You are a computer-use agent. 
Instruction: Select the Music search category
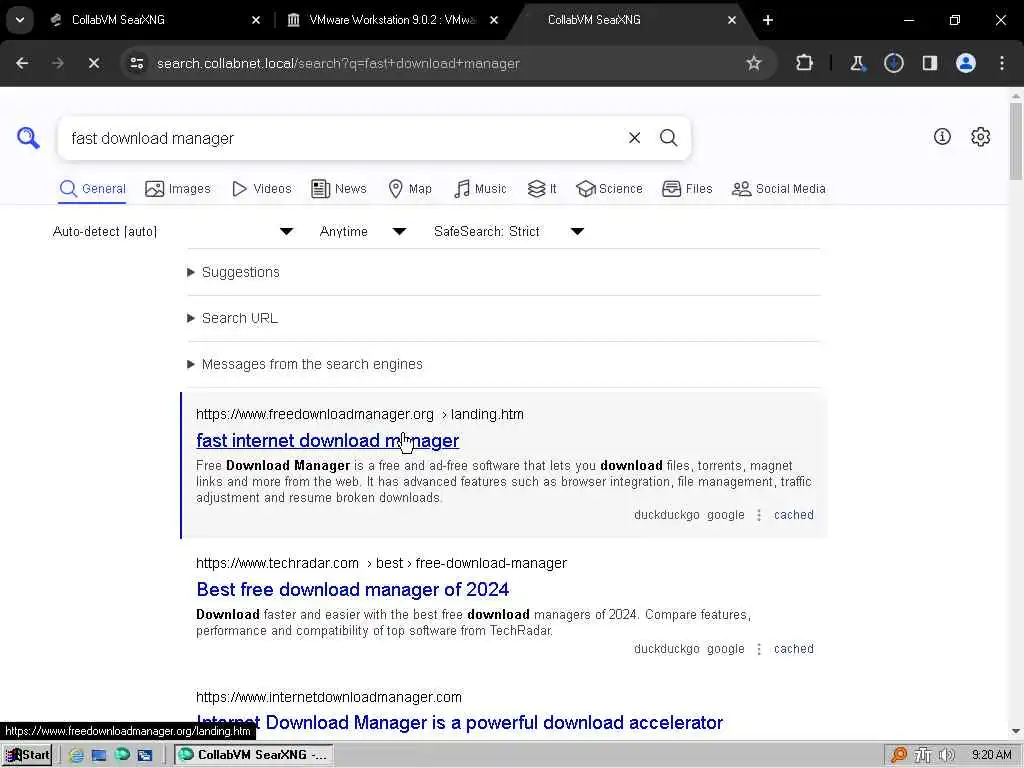coord(480,189)
